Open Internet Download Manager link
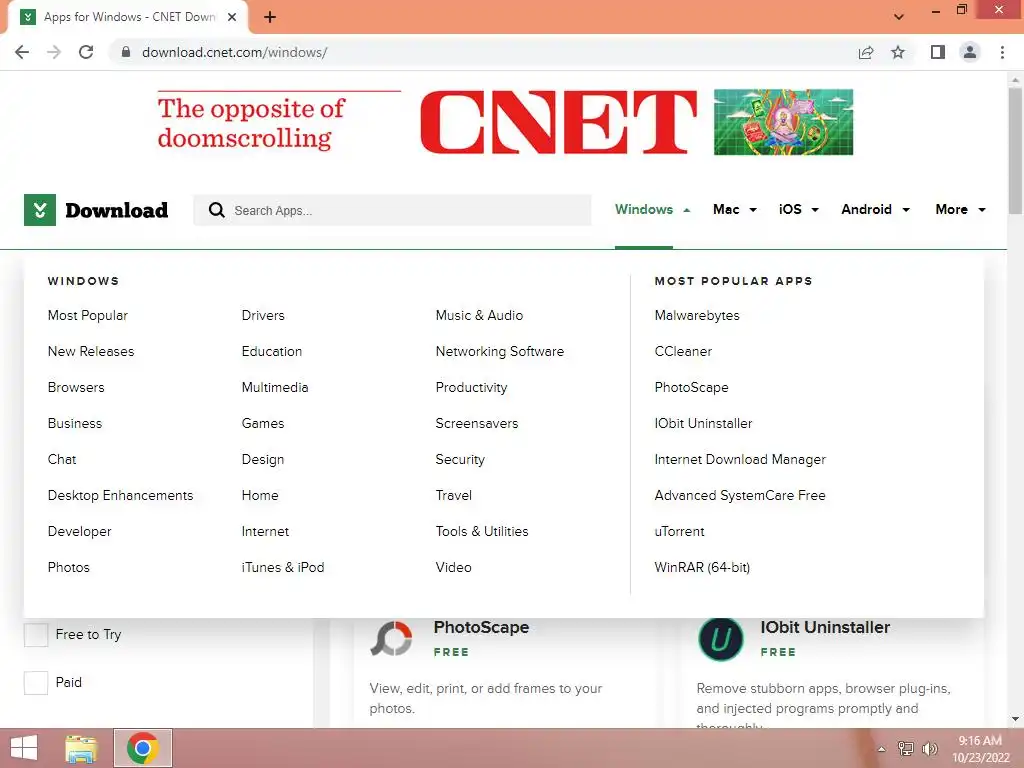 click(740, 460)
